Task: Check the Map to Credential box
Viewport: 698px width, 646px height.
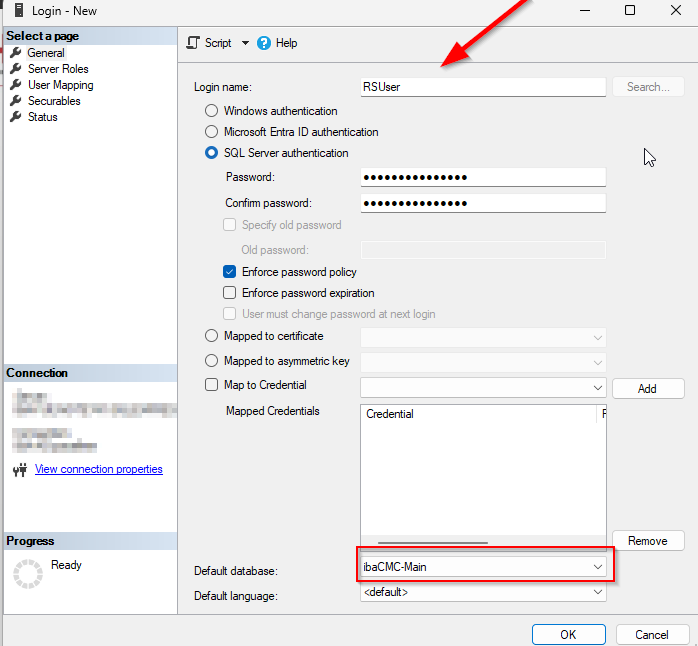Action: [211, 385]
